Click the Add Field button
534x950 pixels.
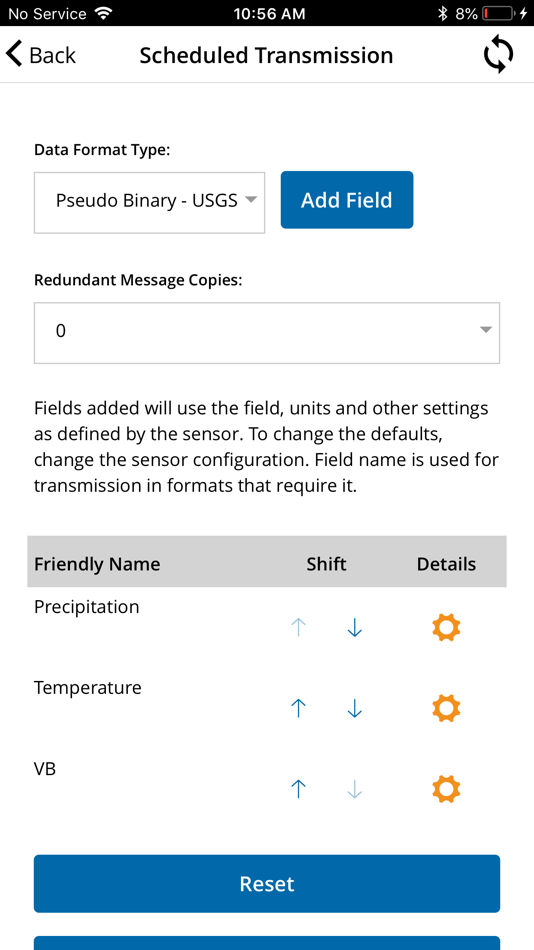pyautogui.click(x=347, y=200)
